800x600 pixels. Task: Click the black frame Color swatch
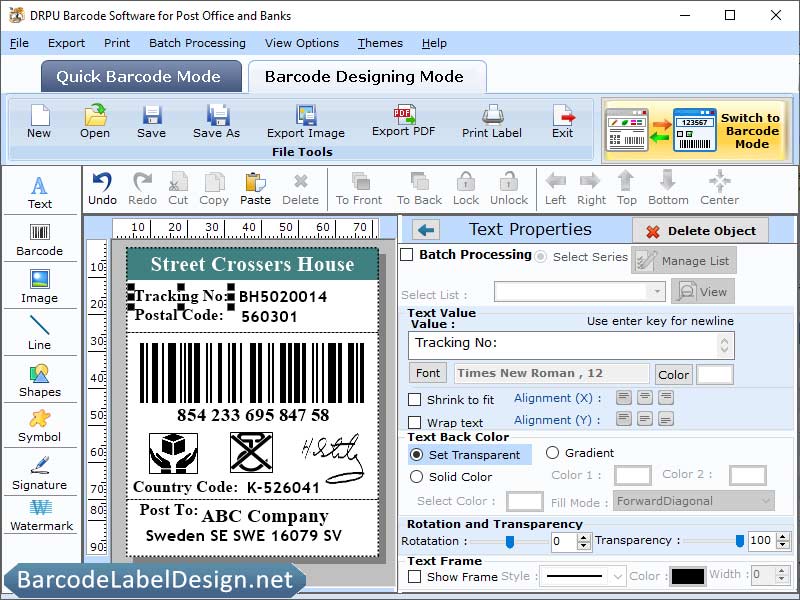688,577
